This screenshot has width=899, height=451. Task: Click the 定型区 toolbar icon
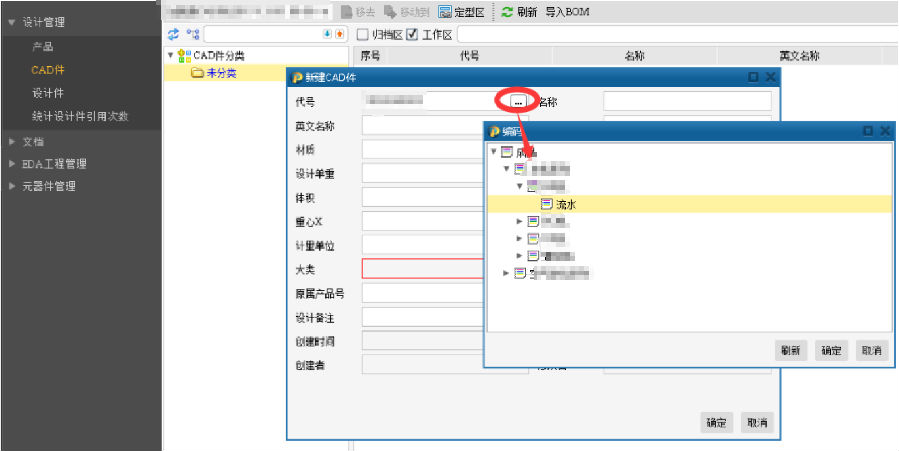[x=445, y=12]
